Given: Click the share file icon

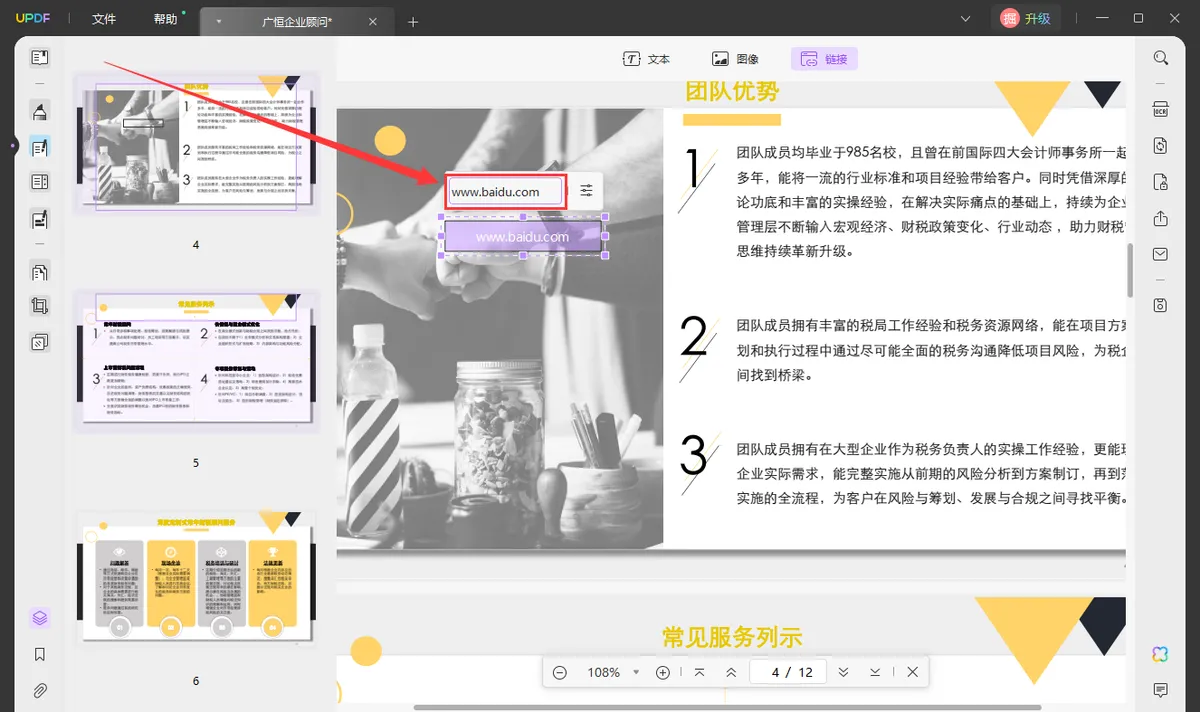Looking at the screenshot, I should 1160,218.
